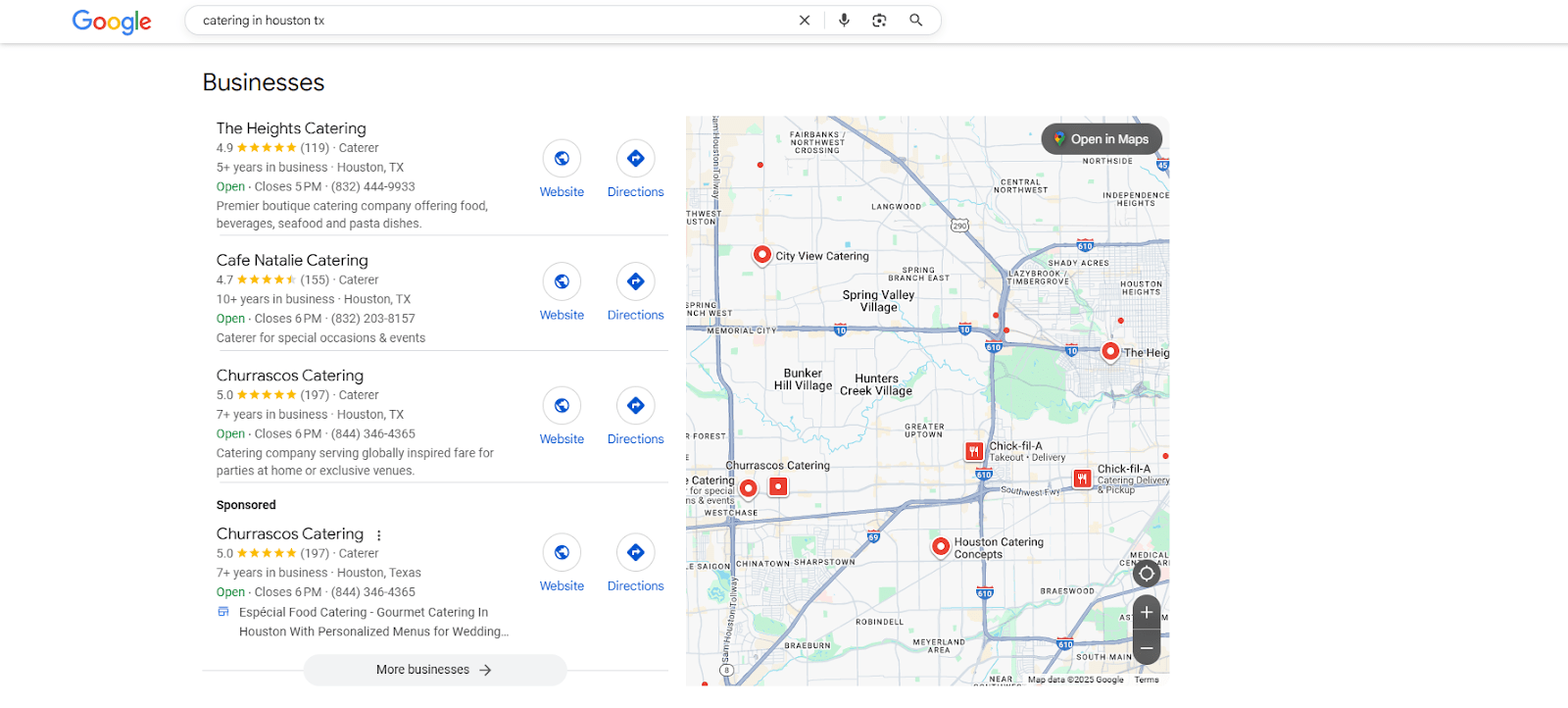This screenshot has height=708, width=1568.
Task: Click More businesses button
Action: point(435,670)
